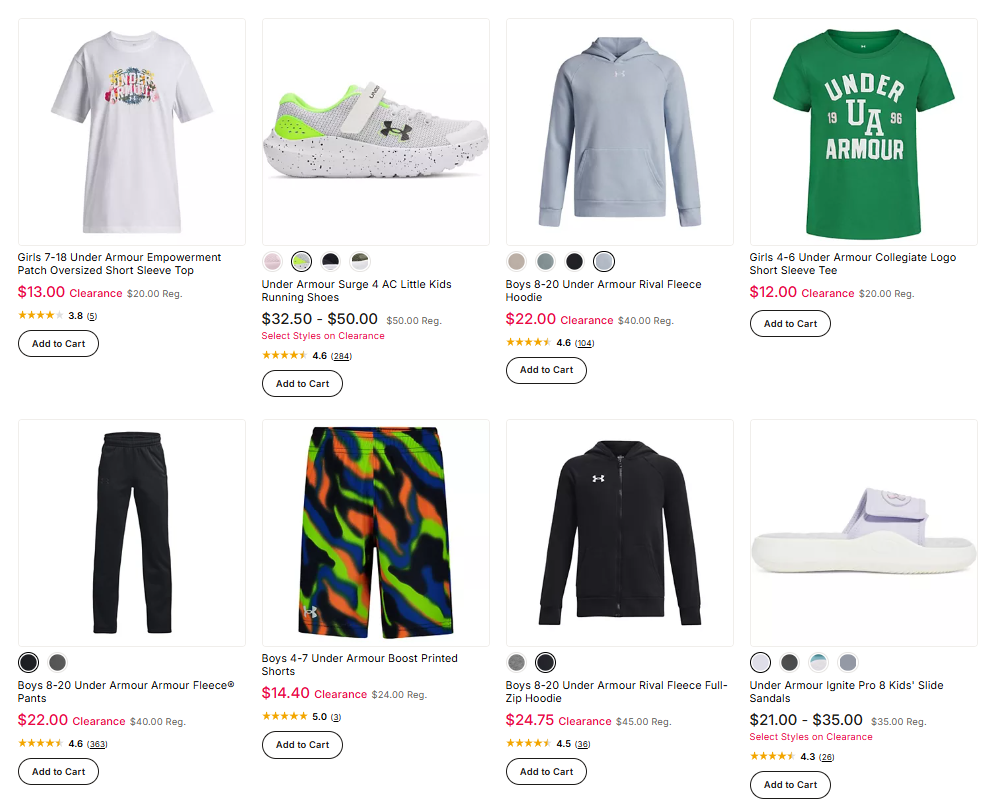The width and height of the screenshot is (995, 811).
Task: Select the light blue swatch for the Rival Hoodie
Action: (603, 260)
